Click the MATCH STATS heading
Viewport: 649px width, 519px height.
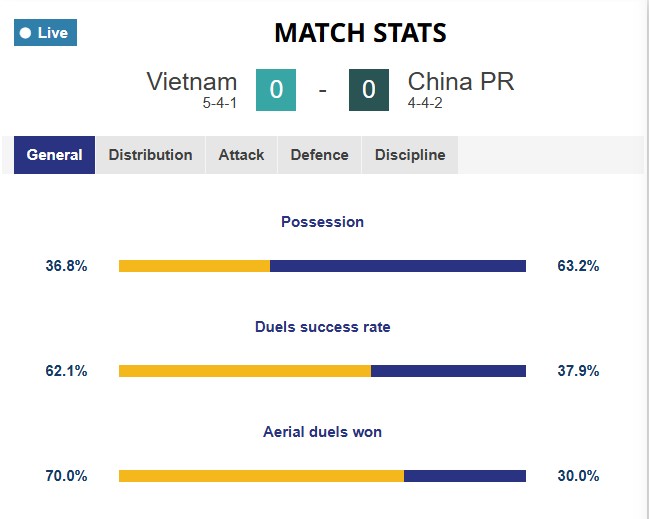point(360,33)
